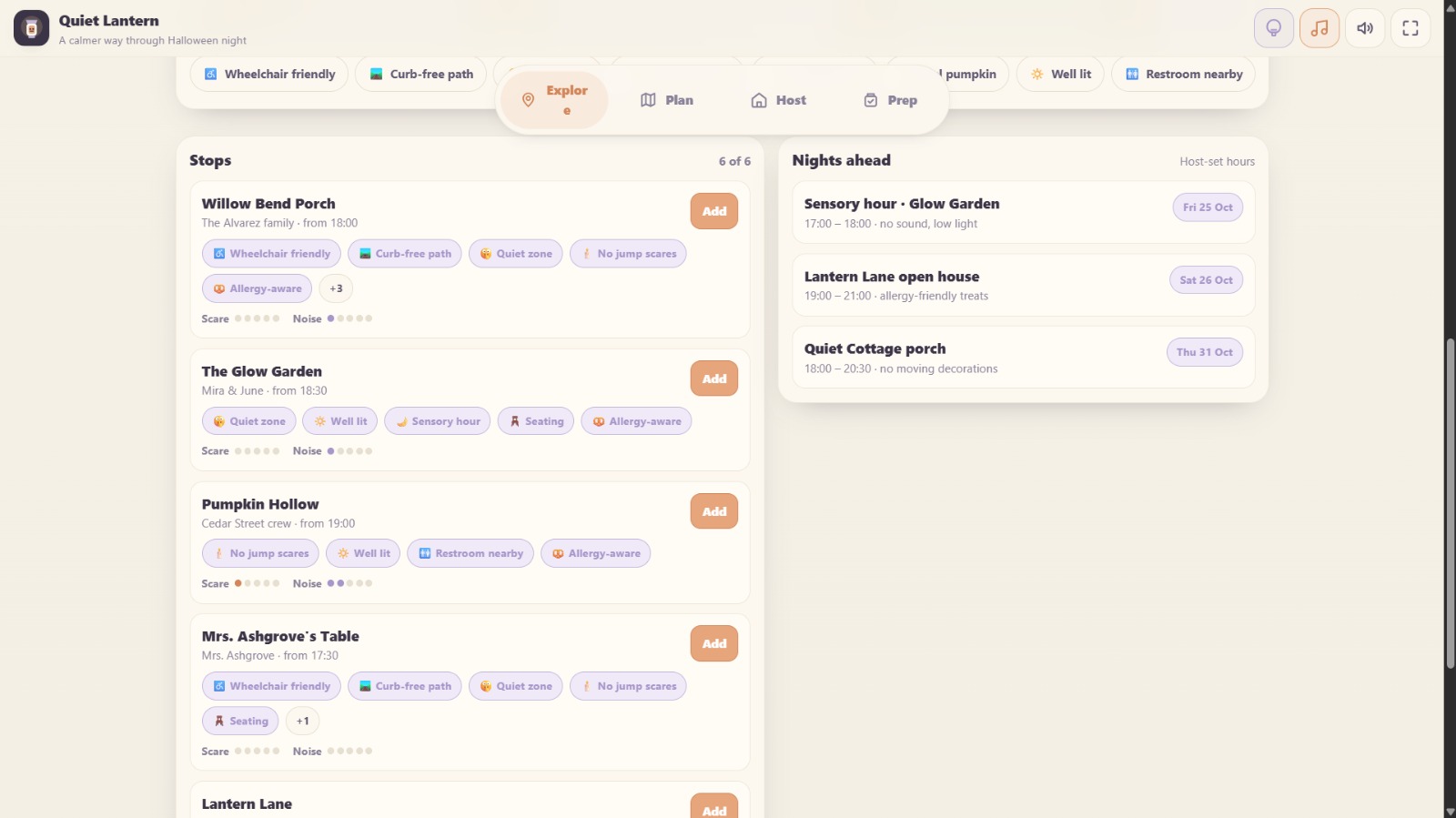Toggle the Wheelchair friendly filter chip at top
This screenshot has width=1456, height=818.
click(269, 74)
